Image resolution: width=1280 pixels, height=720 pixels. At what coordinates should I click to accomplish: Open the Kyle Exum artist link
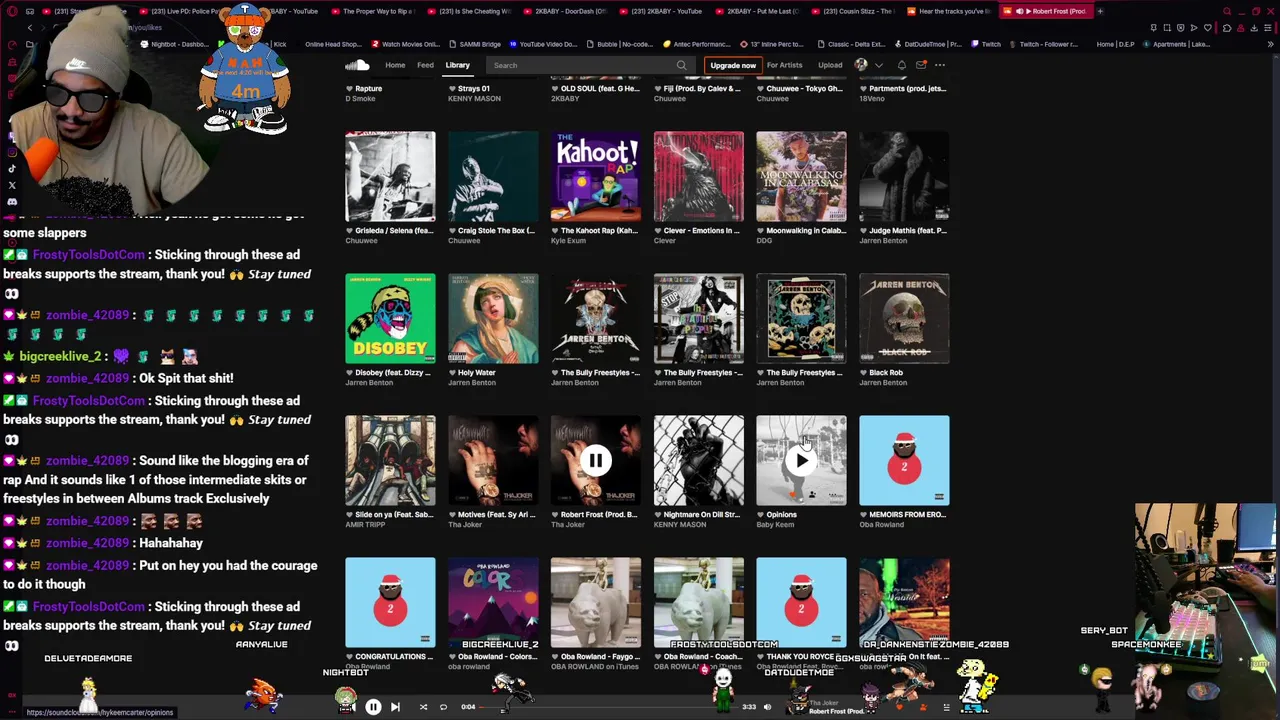pos(568,241)
